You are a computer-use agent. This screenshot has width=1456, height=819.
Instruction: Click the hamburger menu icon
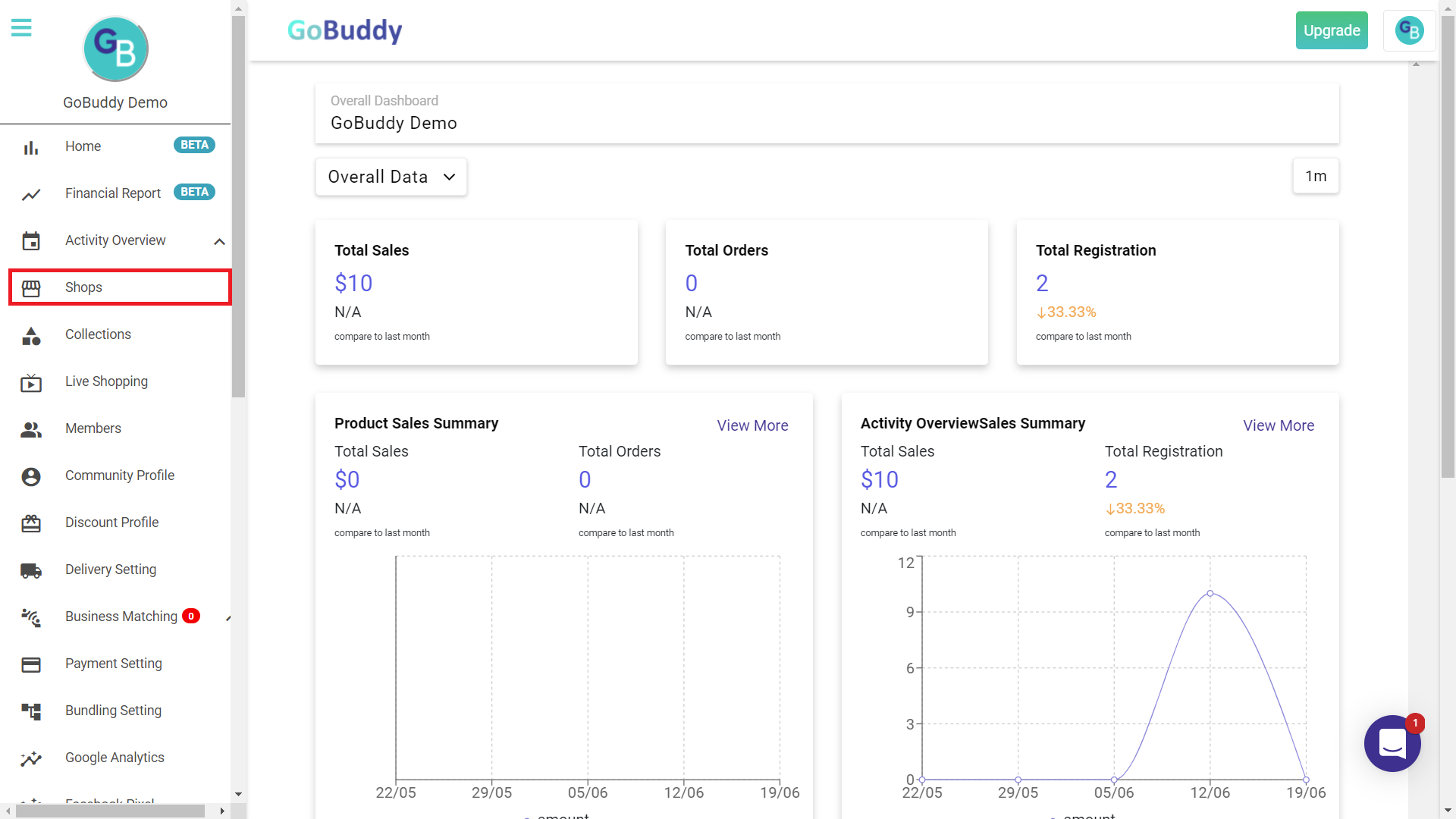pyautogui.click(x=21, y=29)
